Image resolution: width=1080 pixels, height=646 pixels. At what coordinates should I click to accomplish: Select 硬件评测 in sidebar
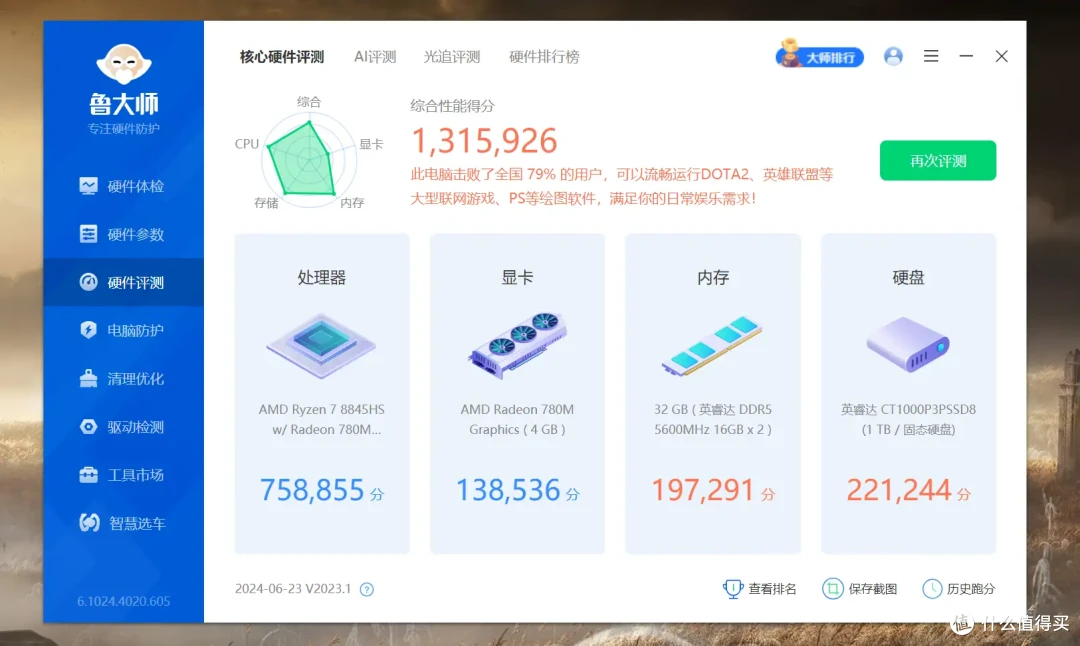coord(123,282)
